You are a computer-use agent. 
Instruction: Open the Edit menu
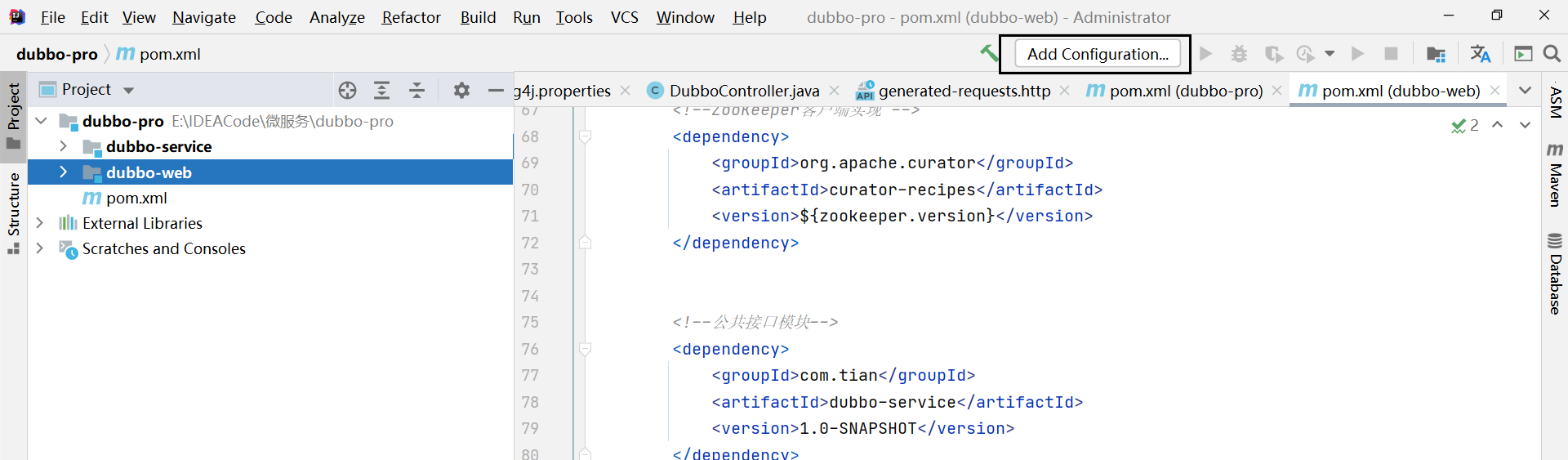94,17
